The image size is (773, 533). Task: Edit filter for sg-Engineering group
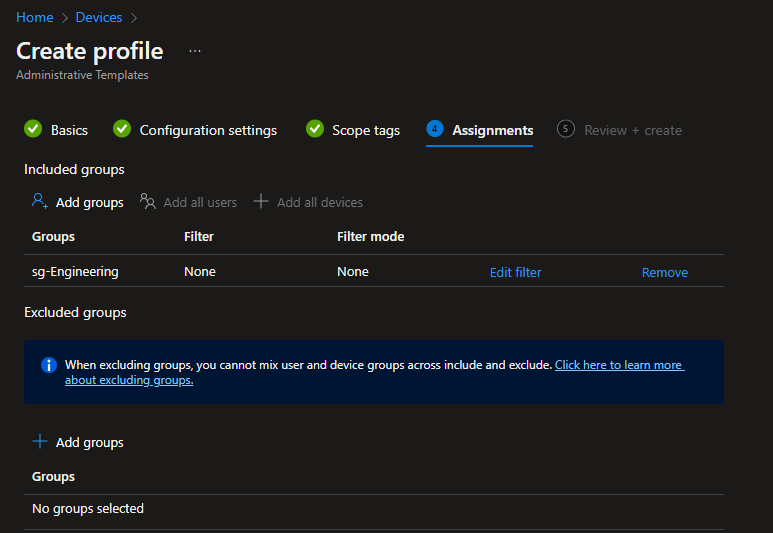coord(515,272)
